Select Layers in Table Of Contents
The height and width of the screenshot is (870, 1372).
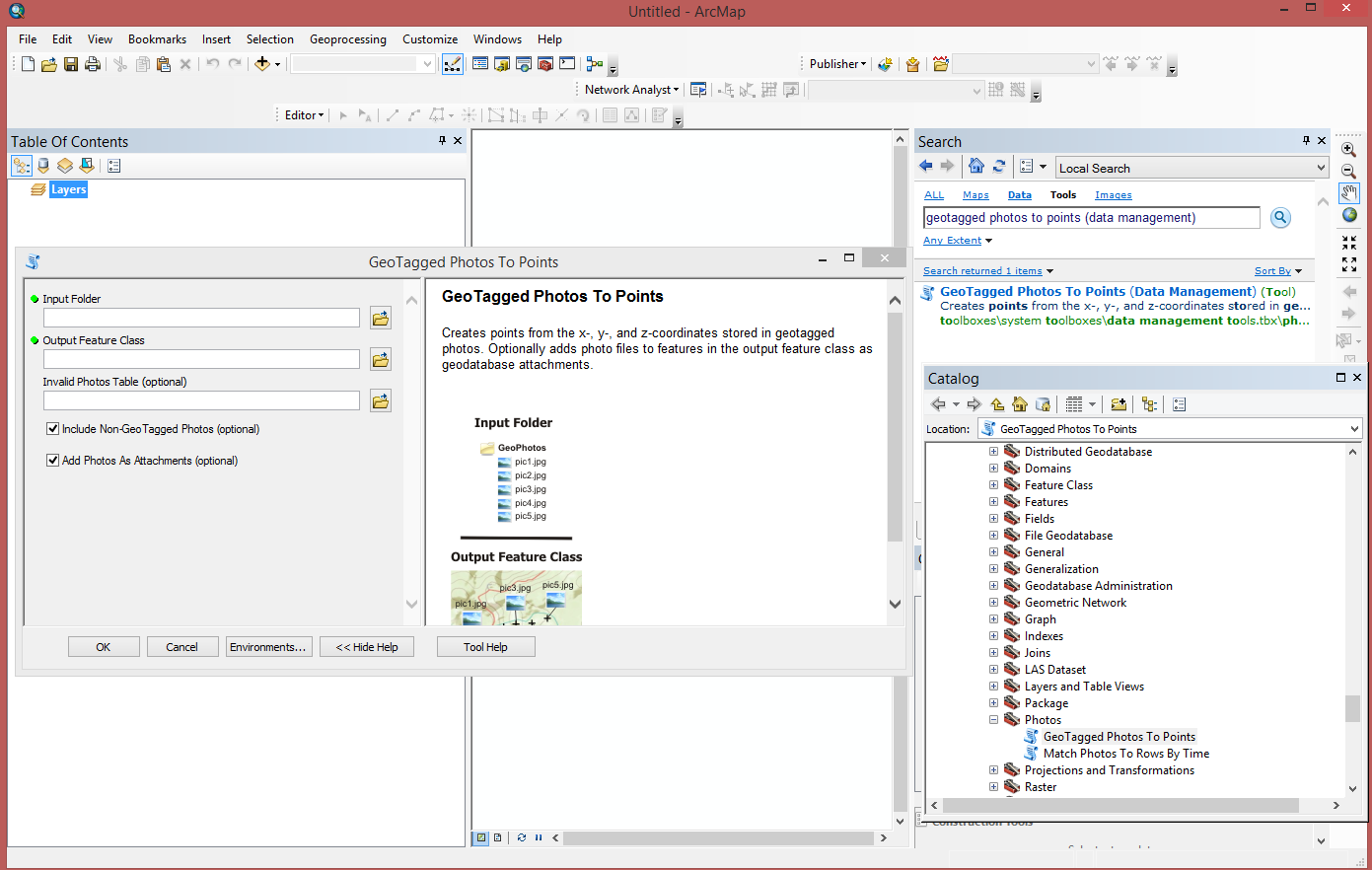coord(69,189)
